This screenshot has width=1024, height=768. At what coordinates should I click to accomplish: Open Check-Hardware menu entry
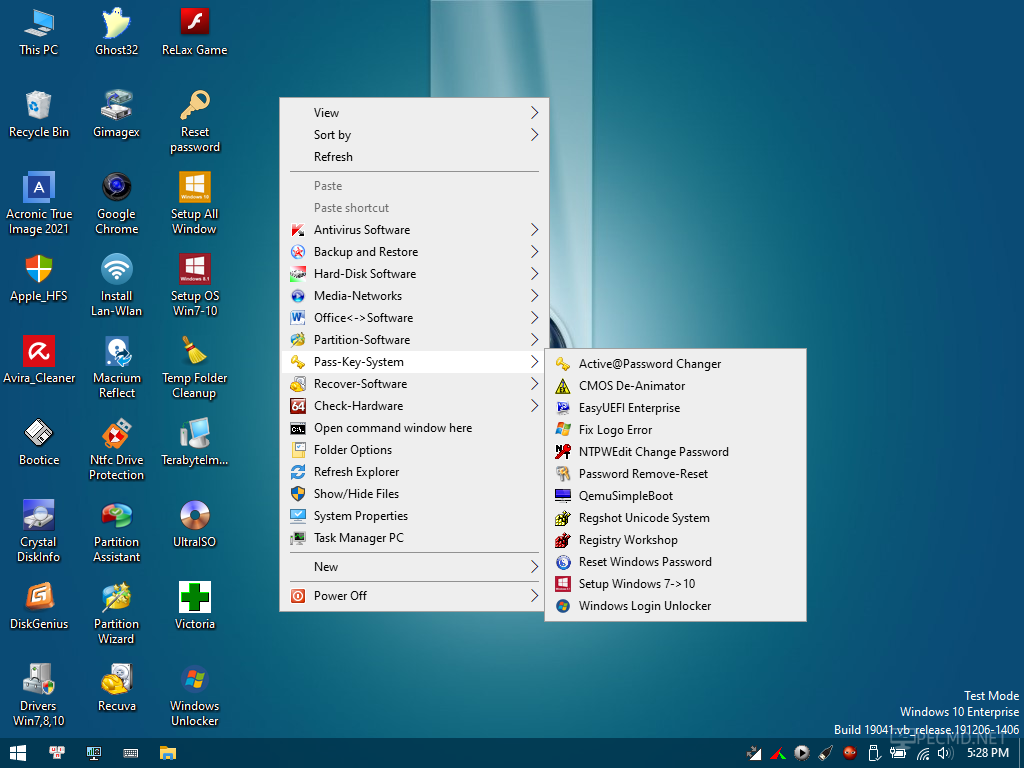414,406
